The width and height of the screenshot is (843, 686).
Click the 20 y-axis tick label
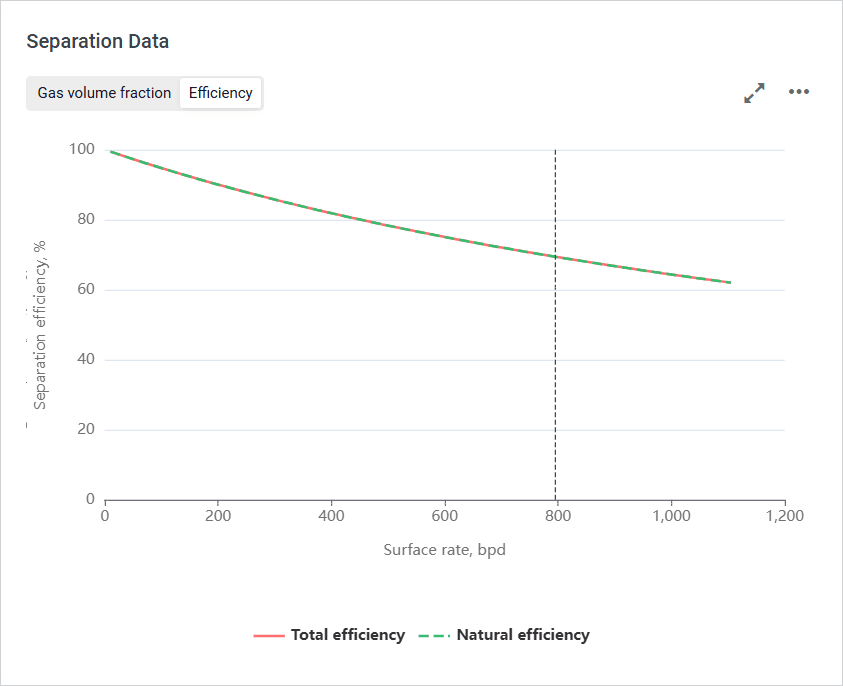tap(85, 430)
